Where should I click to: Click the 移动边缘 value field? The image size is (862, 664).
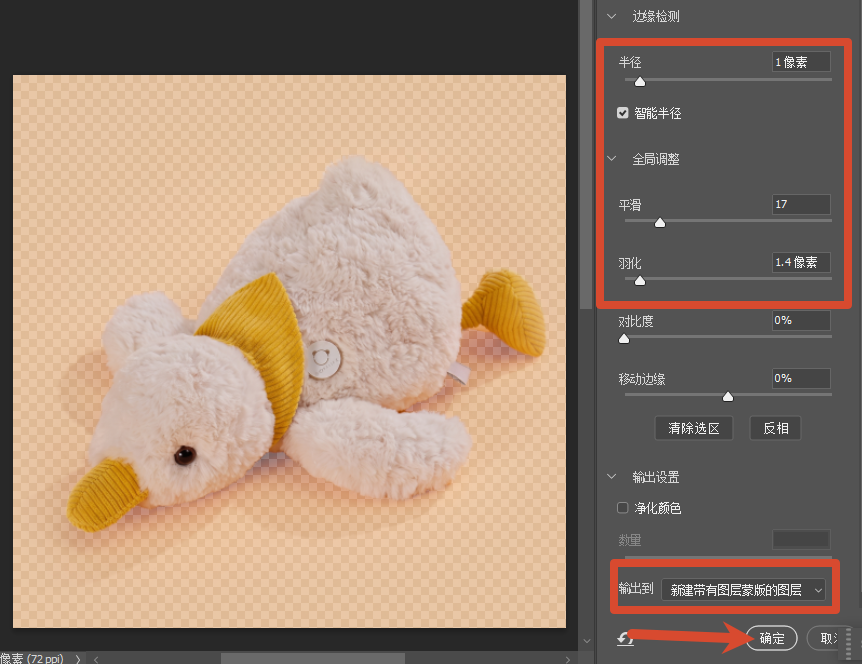(801, 378)
